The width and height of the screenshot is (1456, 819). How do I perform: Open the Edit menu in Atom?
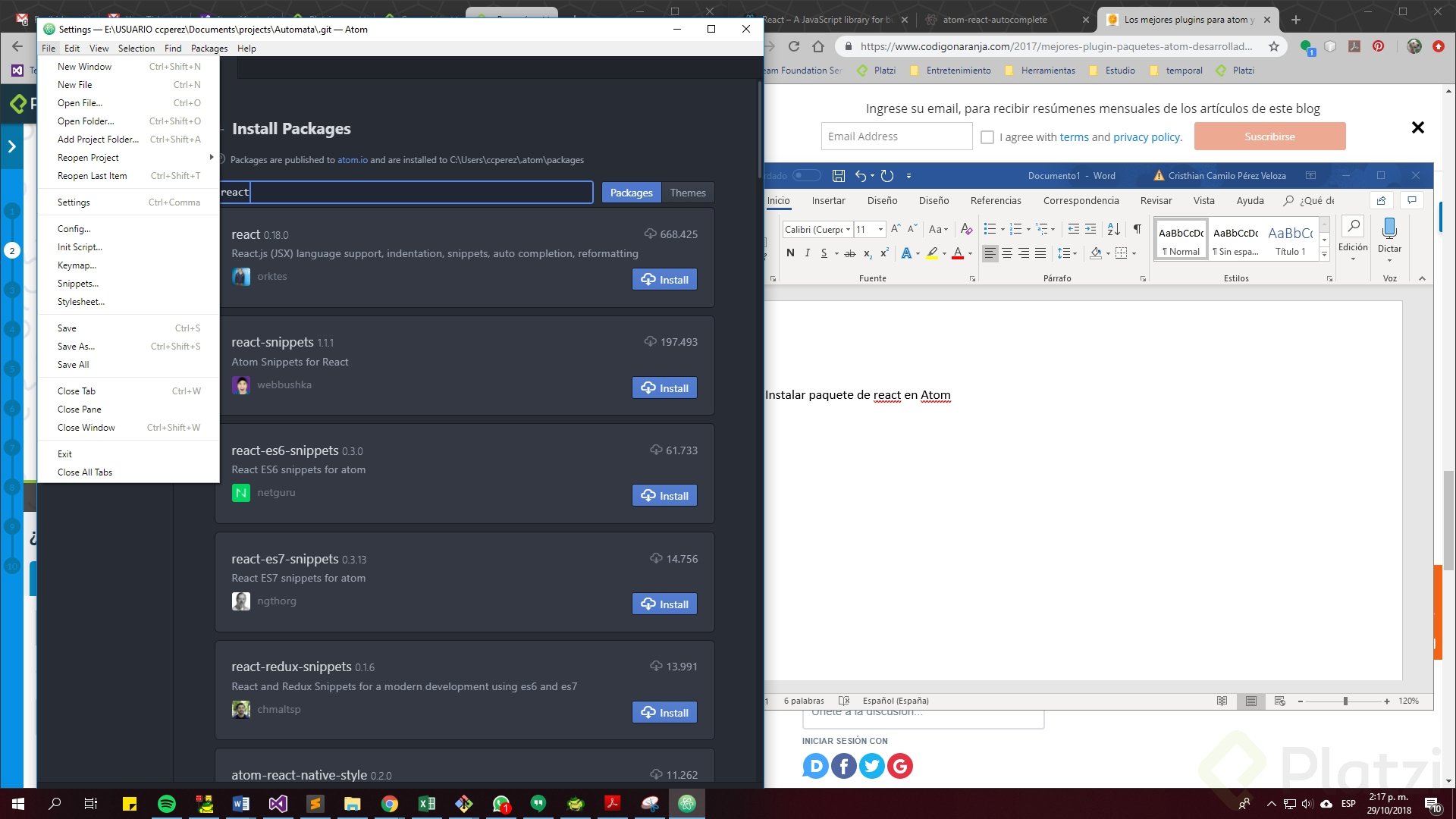coord(72,48)
